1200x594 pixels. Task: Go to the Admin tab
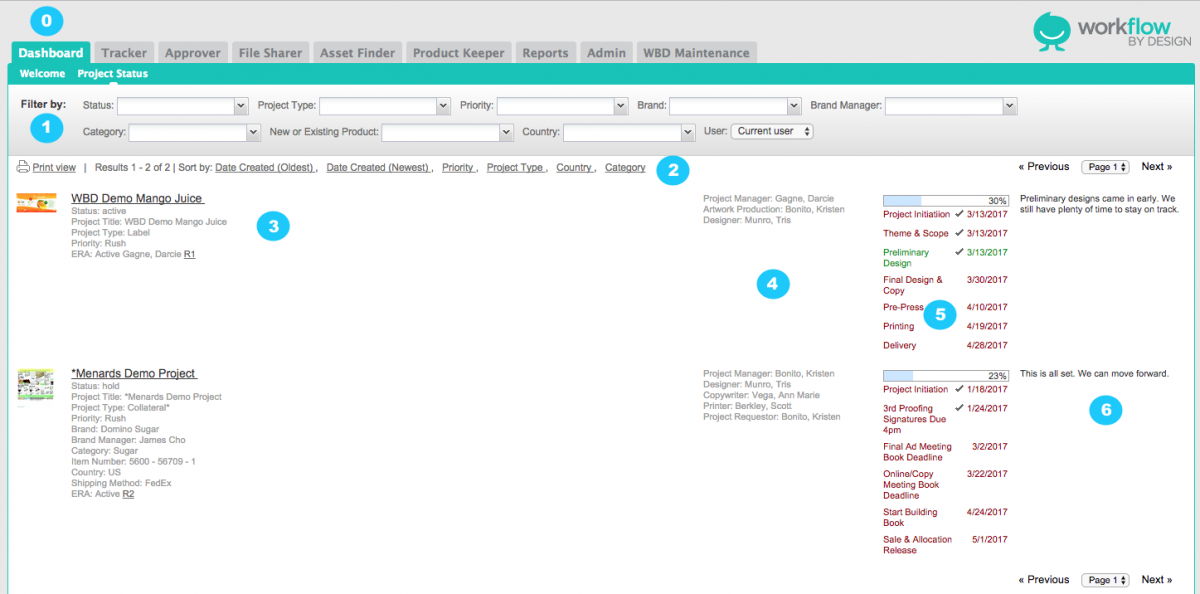(x=607, y=53)
